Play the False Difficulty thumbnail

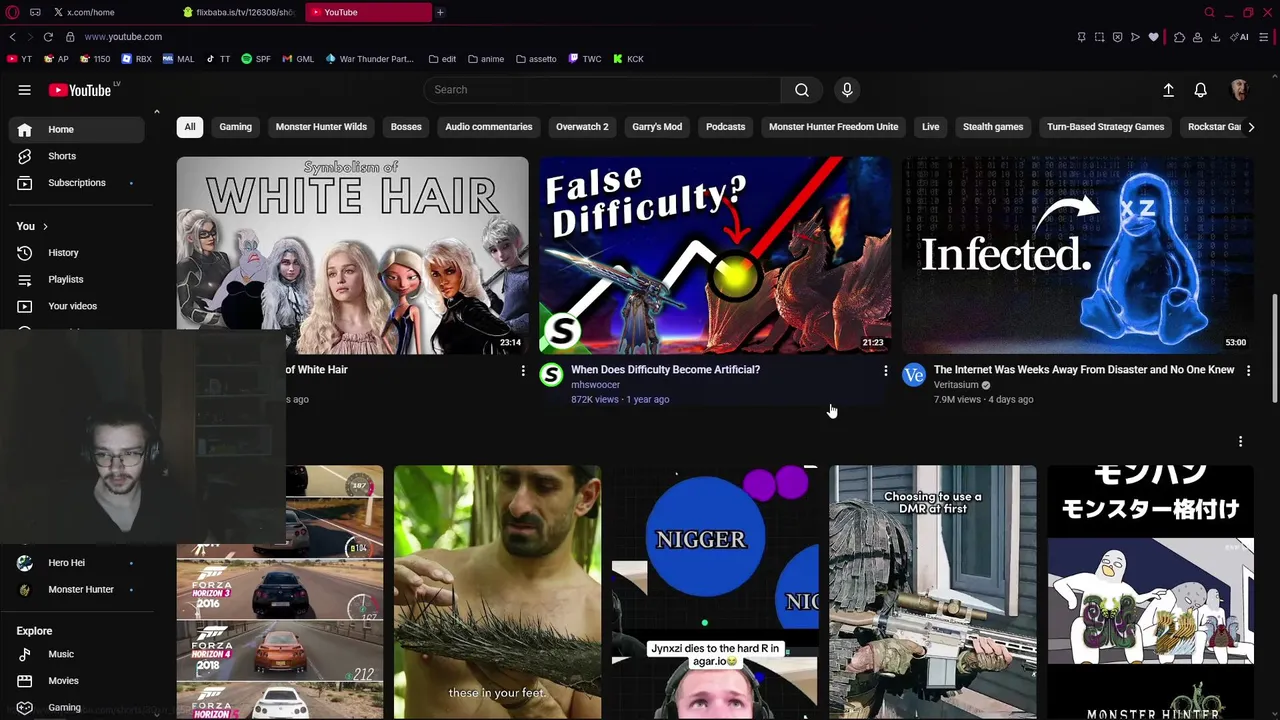(715, 255)
